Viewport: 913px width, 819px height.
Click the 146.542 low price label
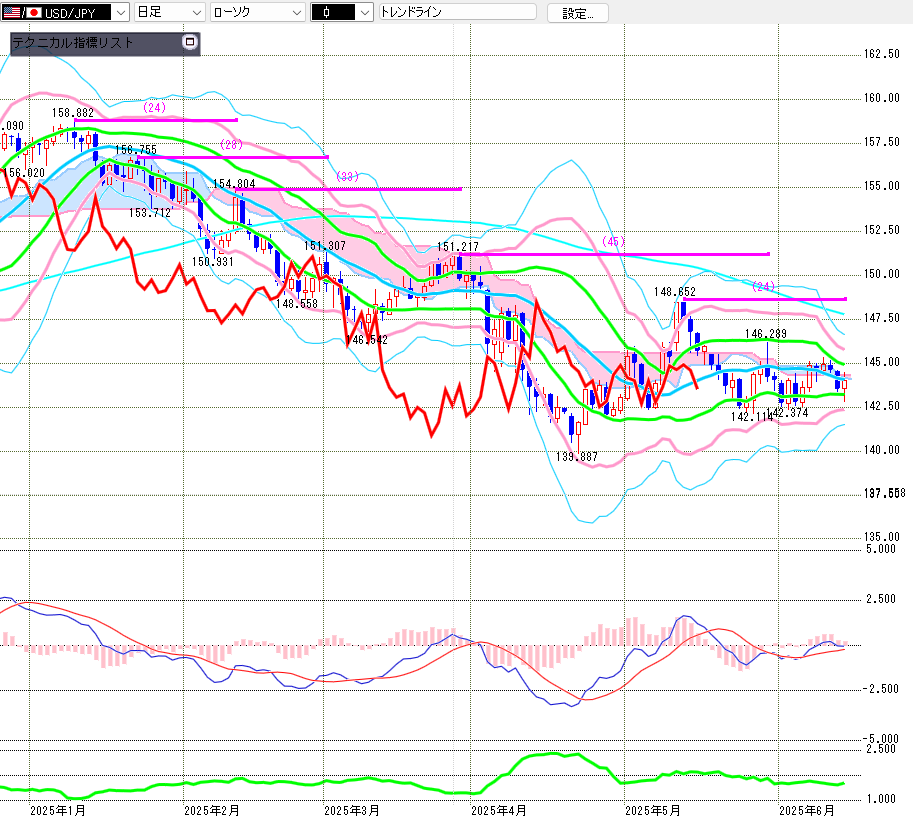click(x=367, y=340)
